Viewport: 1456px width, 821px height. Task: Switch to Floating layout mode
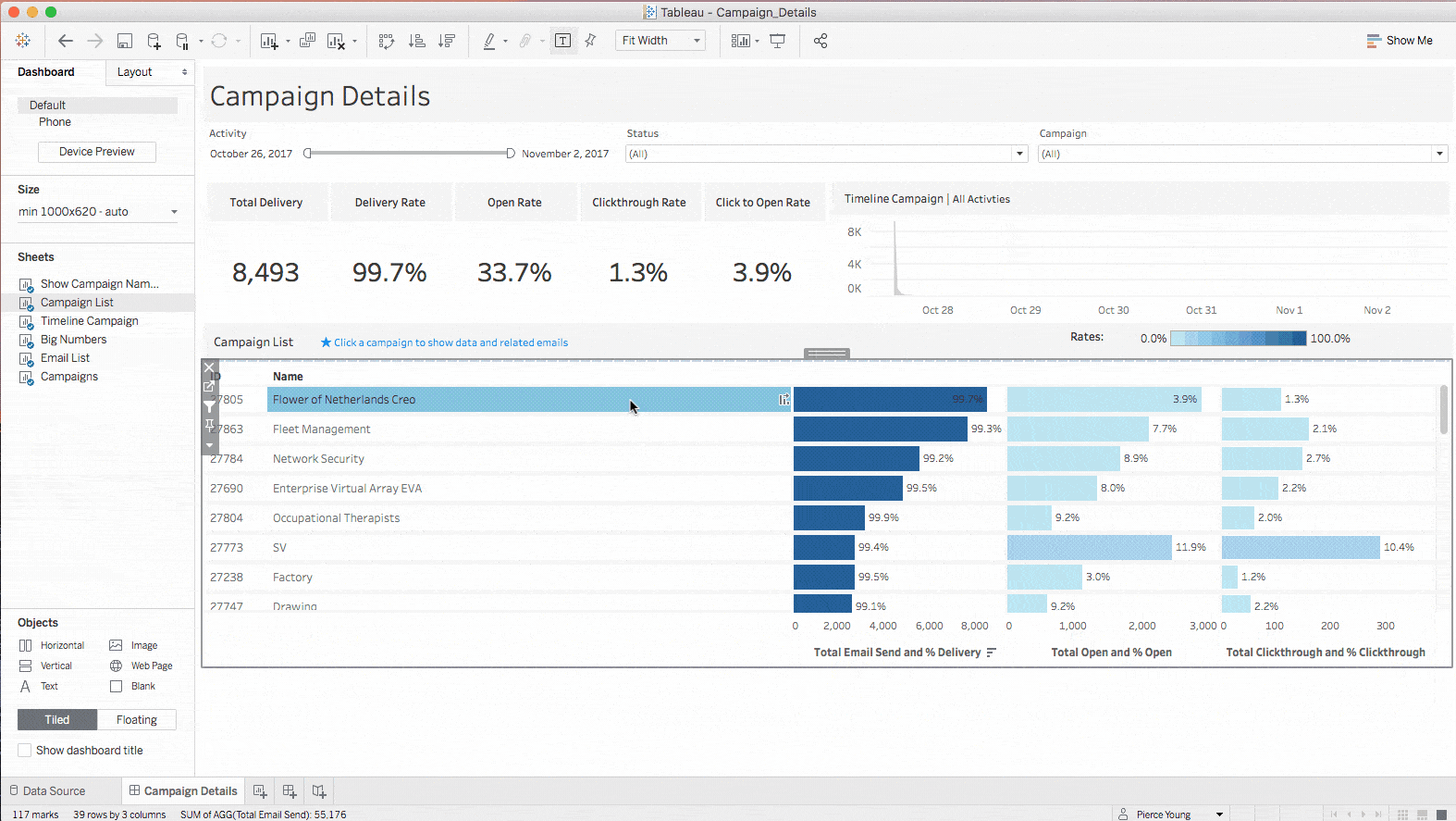(136, 720)
